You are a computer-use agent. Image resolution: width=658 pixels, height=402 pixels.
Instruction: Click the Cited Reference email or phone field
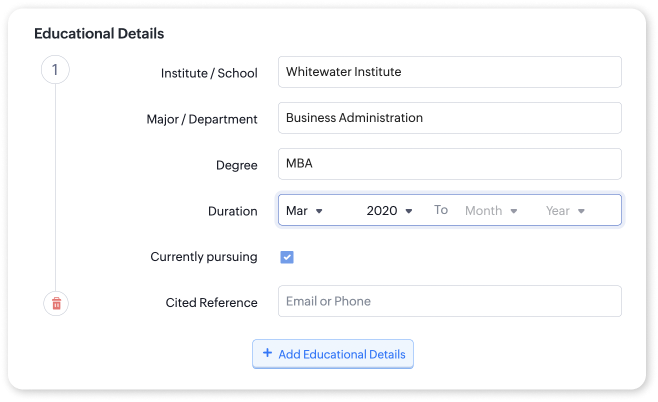tap(449, 302)
